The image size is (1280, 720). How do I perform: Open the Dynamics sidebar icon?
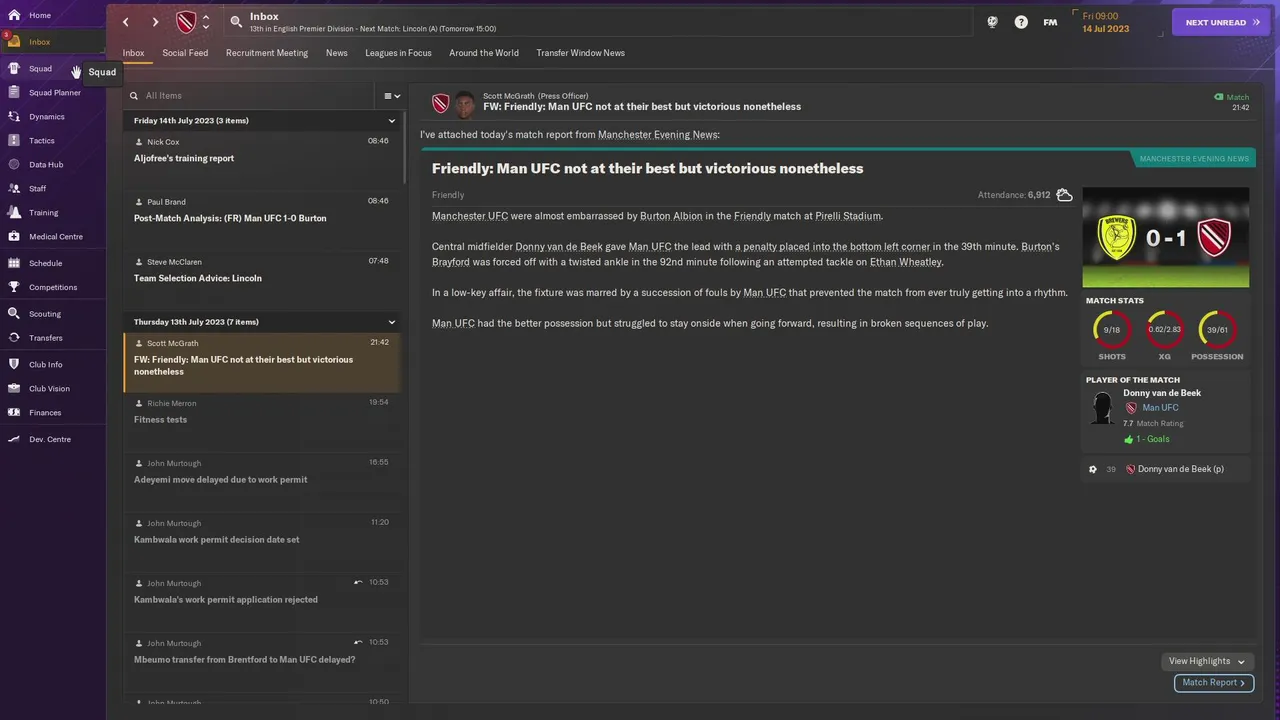click(14, 117)
